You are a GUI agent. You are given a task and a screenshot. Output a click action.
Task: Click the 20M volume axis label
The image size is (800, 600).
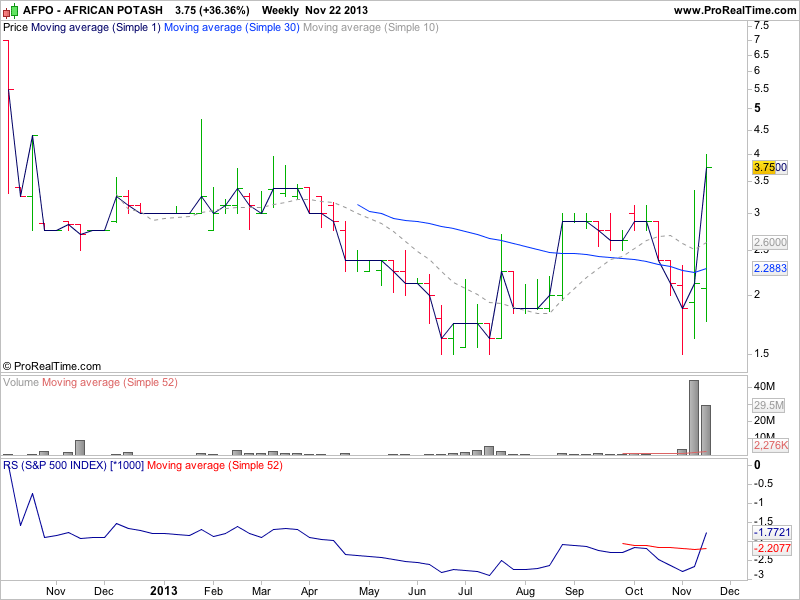pos(764,420)
